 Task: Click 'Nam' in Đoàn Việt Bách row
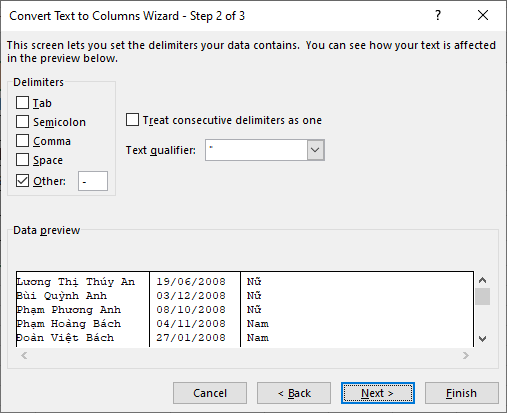tap(258, 338)
